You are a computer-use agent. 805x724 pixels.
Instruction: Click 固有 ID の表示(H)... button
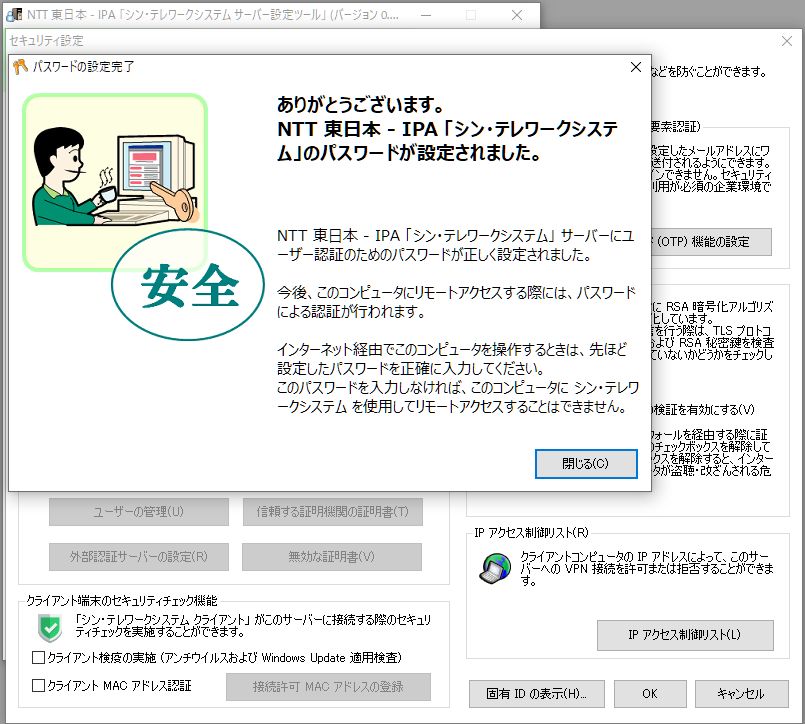click(536, 694)
